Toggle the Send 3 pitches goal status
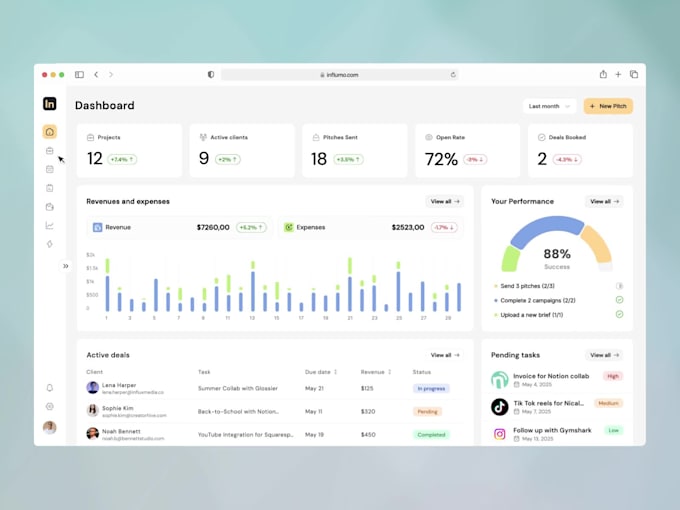 (x=620, y=286)
